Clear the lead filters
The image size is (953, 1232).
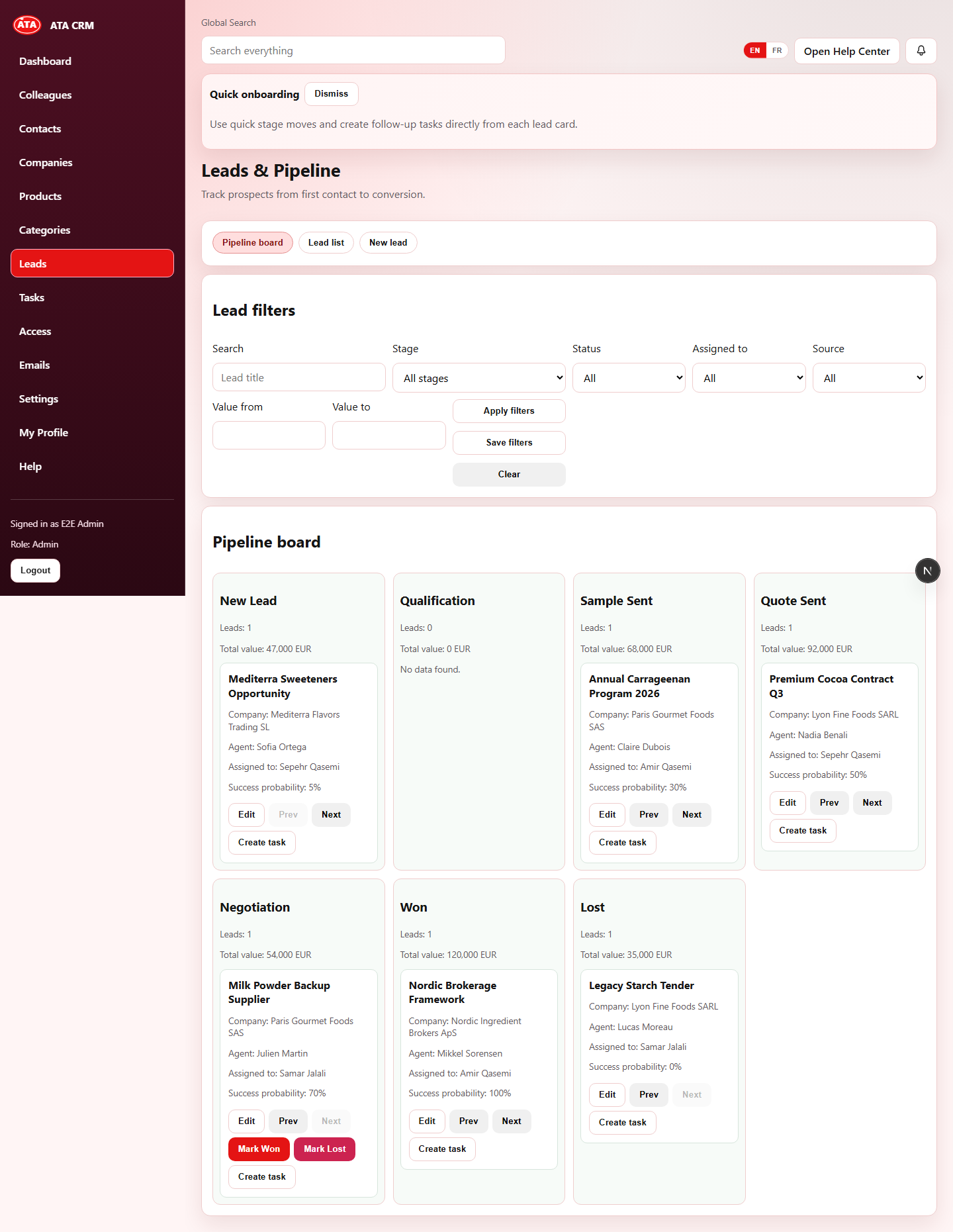[509, 475]
